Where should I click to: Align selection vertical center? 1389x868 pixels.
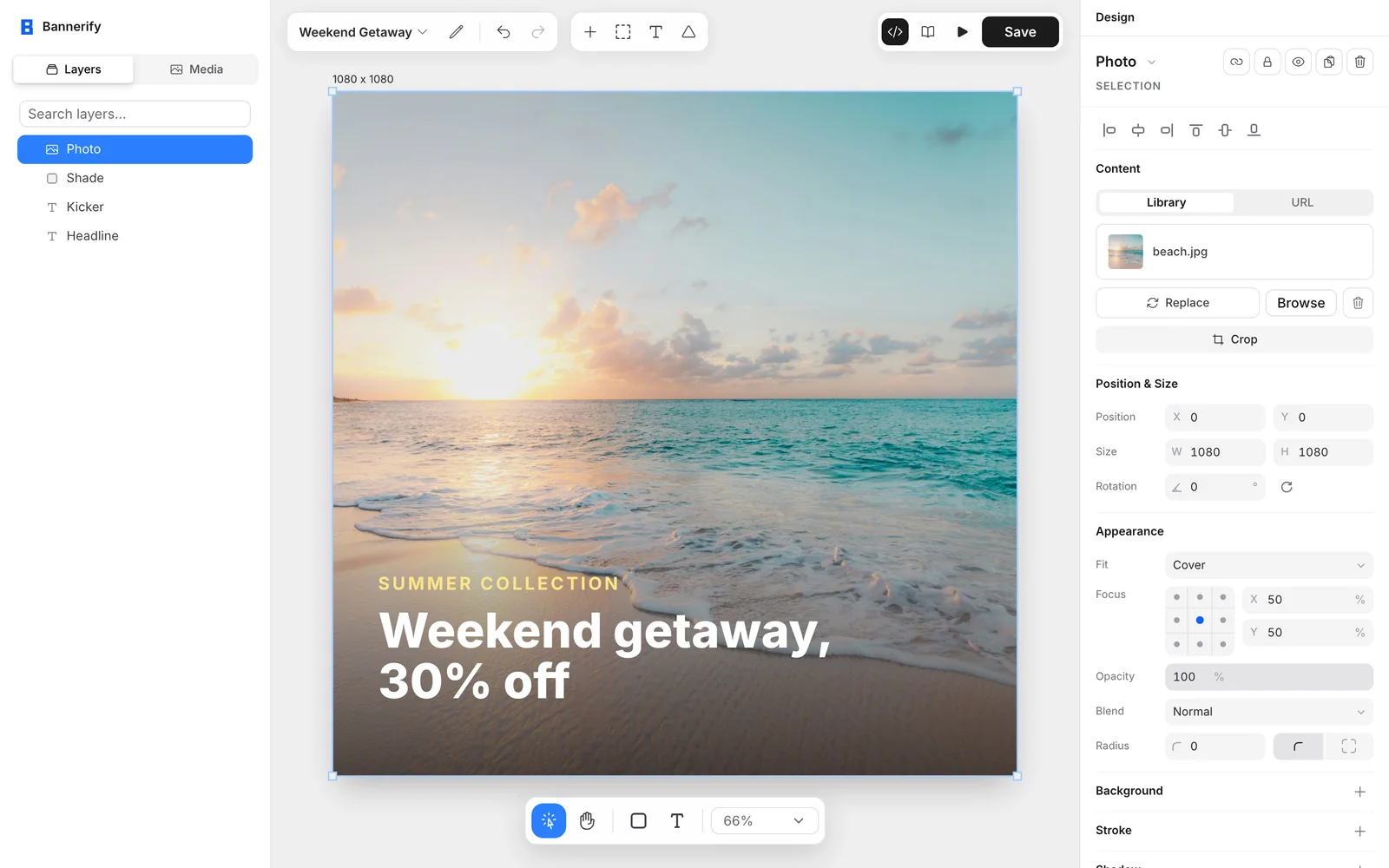(1225, 130)
